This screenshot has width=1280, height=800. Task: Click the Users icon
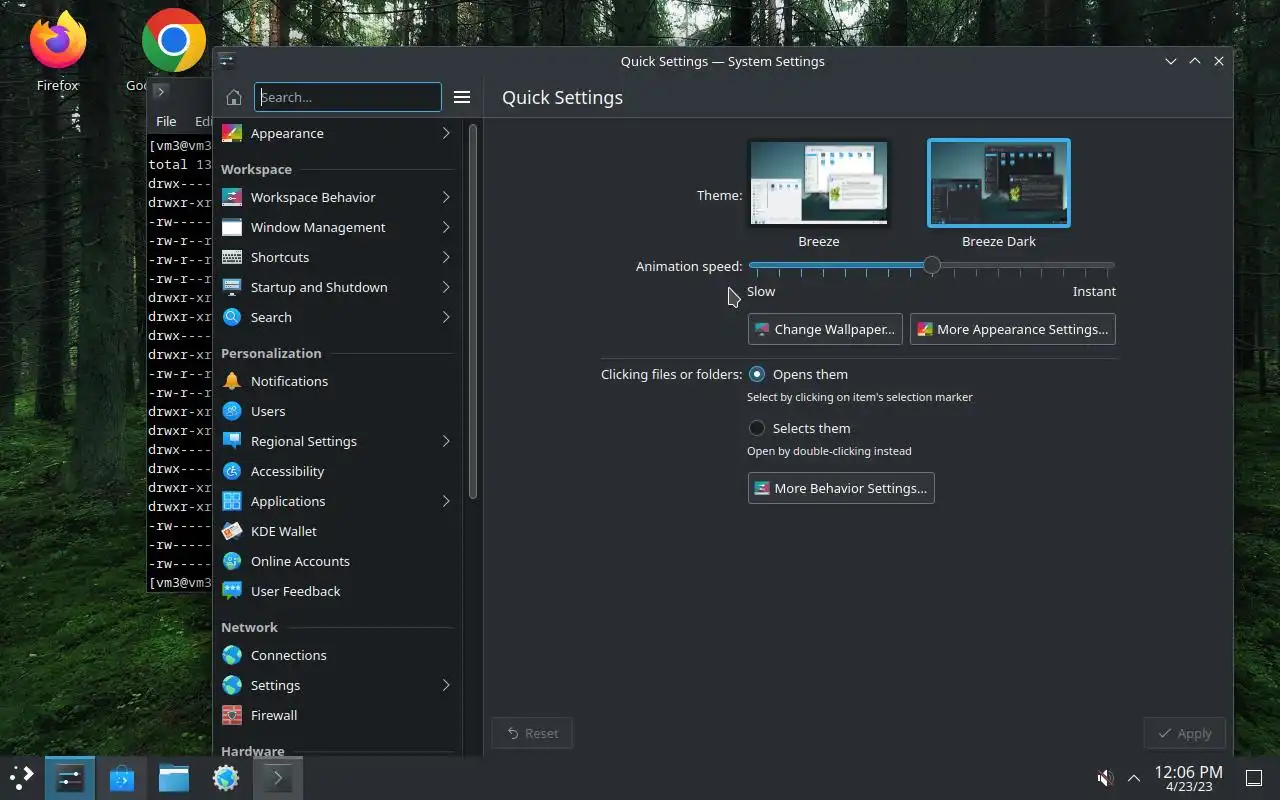point(232,411)
